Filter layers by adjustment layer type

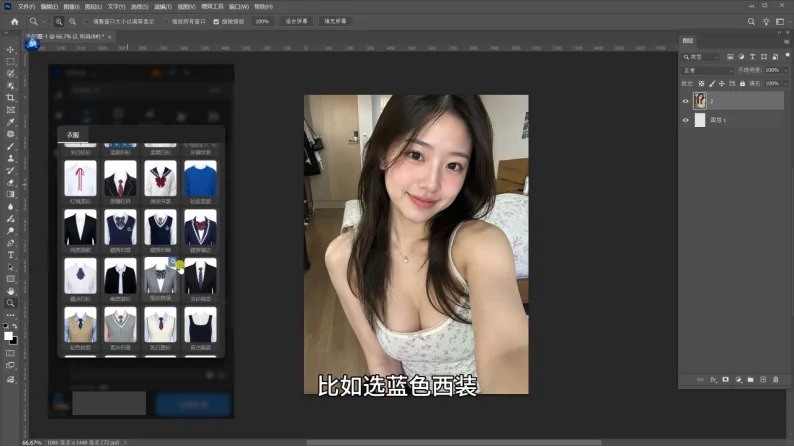[741, 57]
